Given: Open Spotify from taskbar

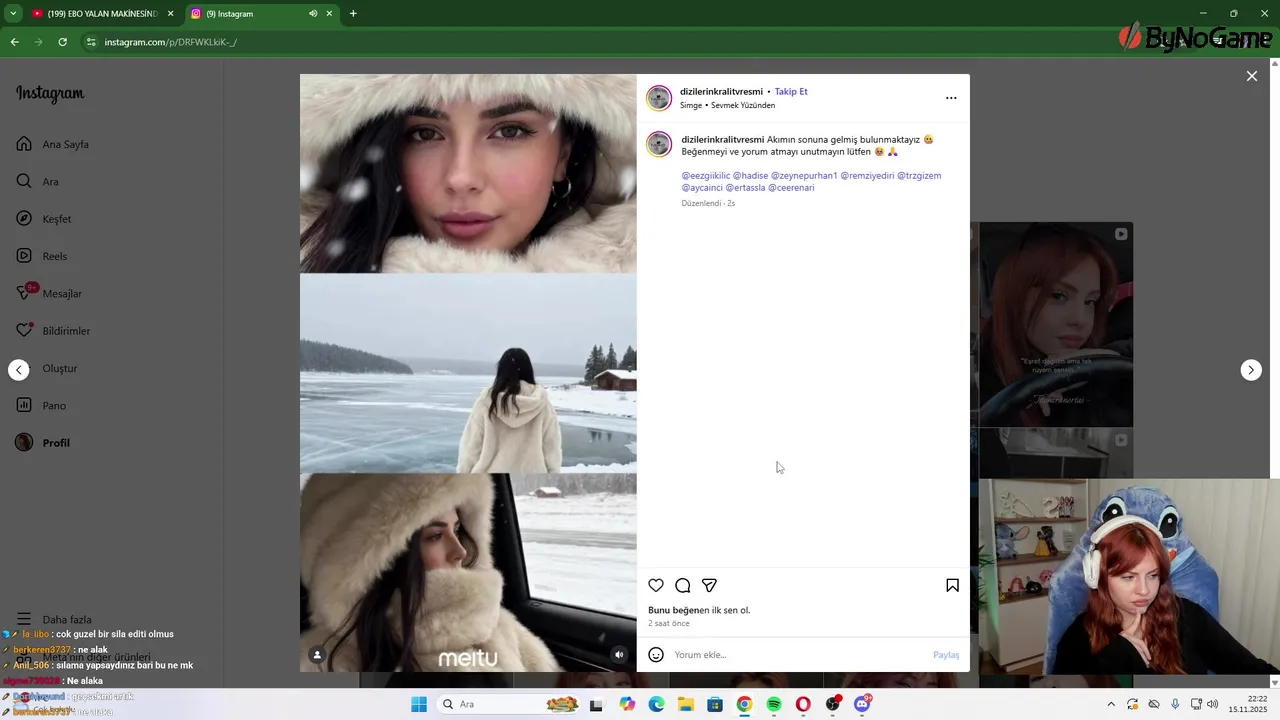Looking at the screenshot, I should [774, 704].
